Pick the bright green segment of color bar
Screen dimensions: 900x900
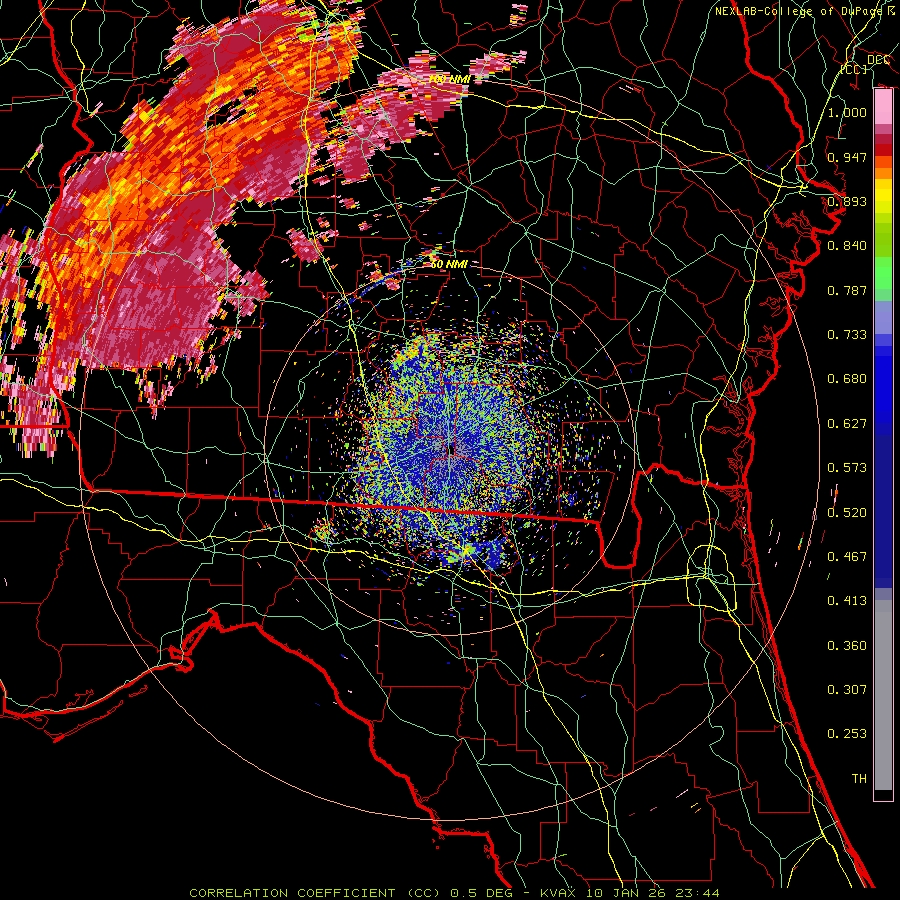click(x=883, y=274)
